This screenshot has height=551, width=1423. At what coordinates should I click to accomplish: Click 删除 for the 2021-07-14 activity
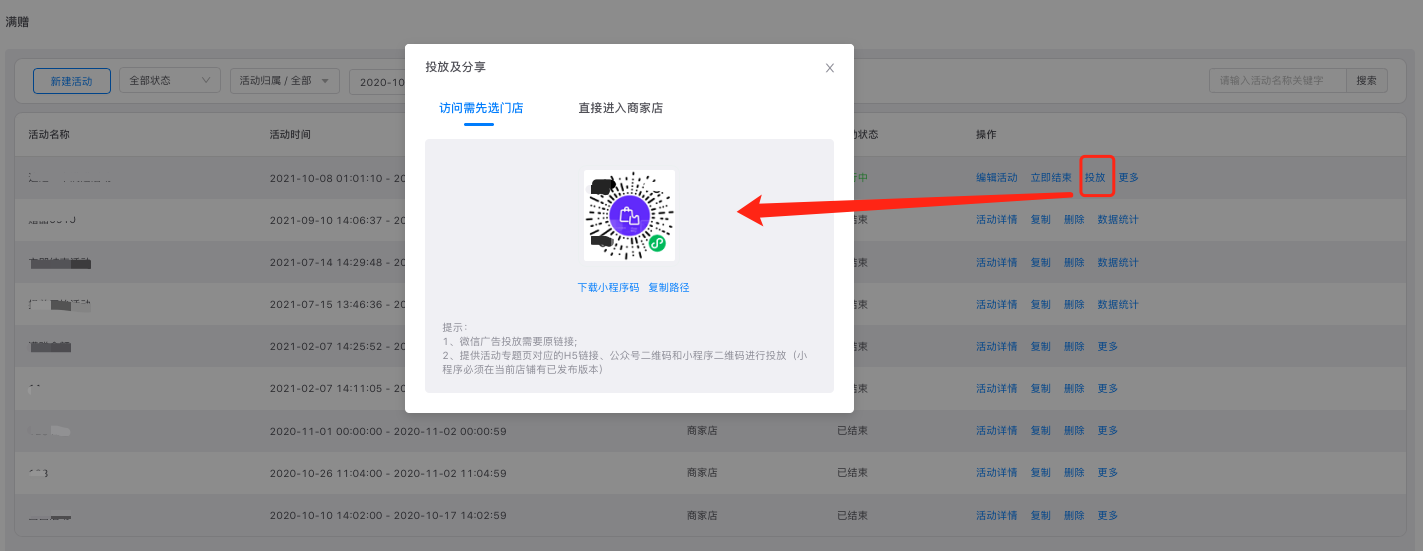tap(1074, 262)
